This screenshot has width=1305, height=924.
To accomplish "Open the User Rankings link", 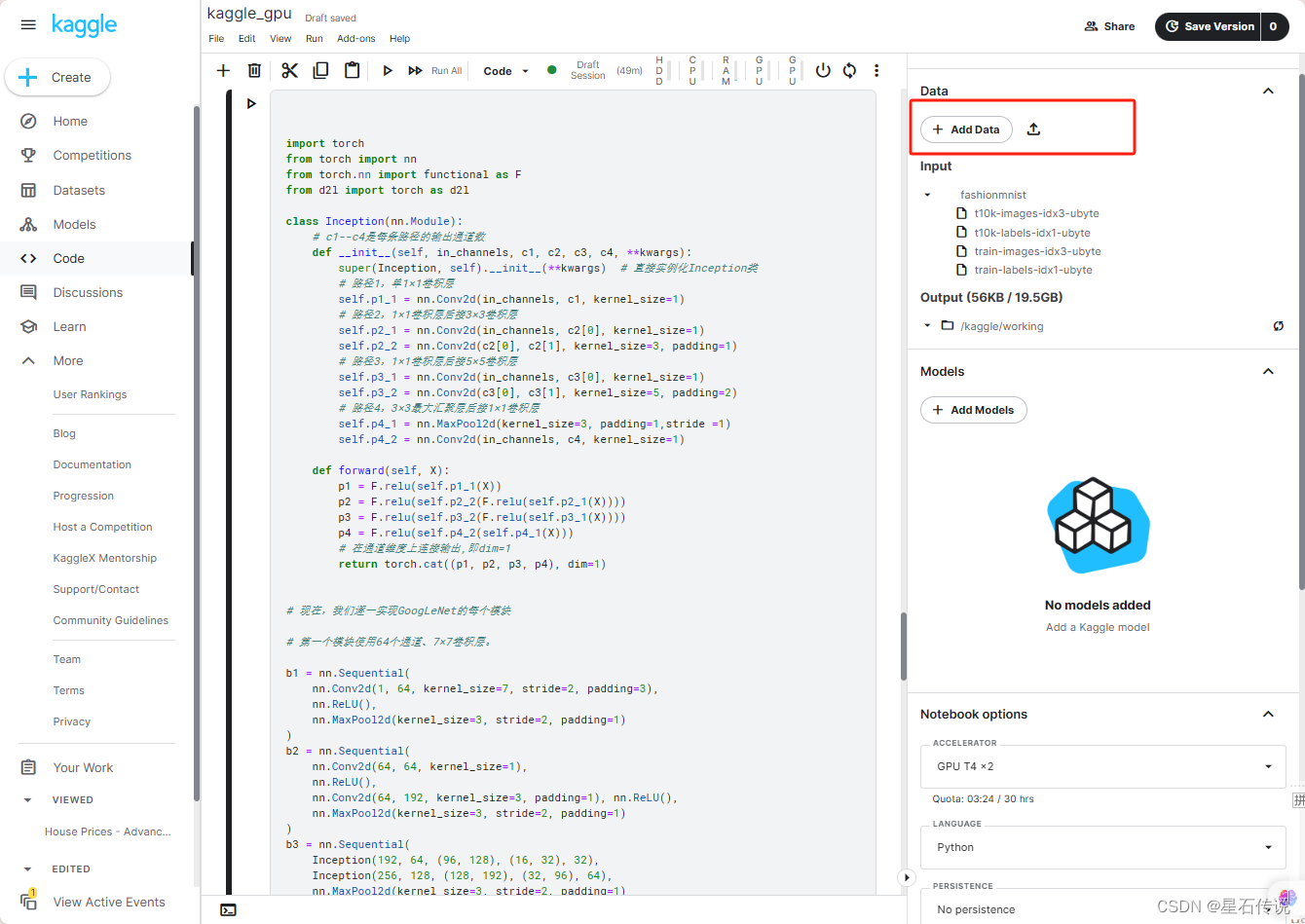I will 90,394.
